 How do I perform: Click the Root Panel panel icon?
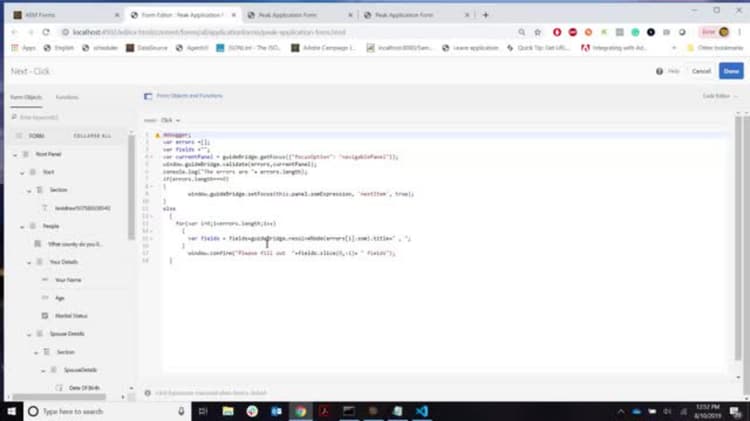click(26, 154)
